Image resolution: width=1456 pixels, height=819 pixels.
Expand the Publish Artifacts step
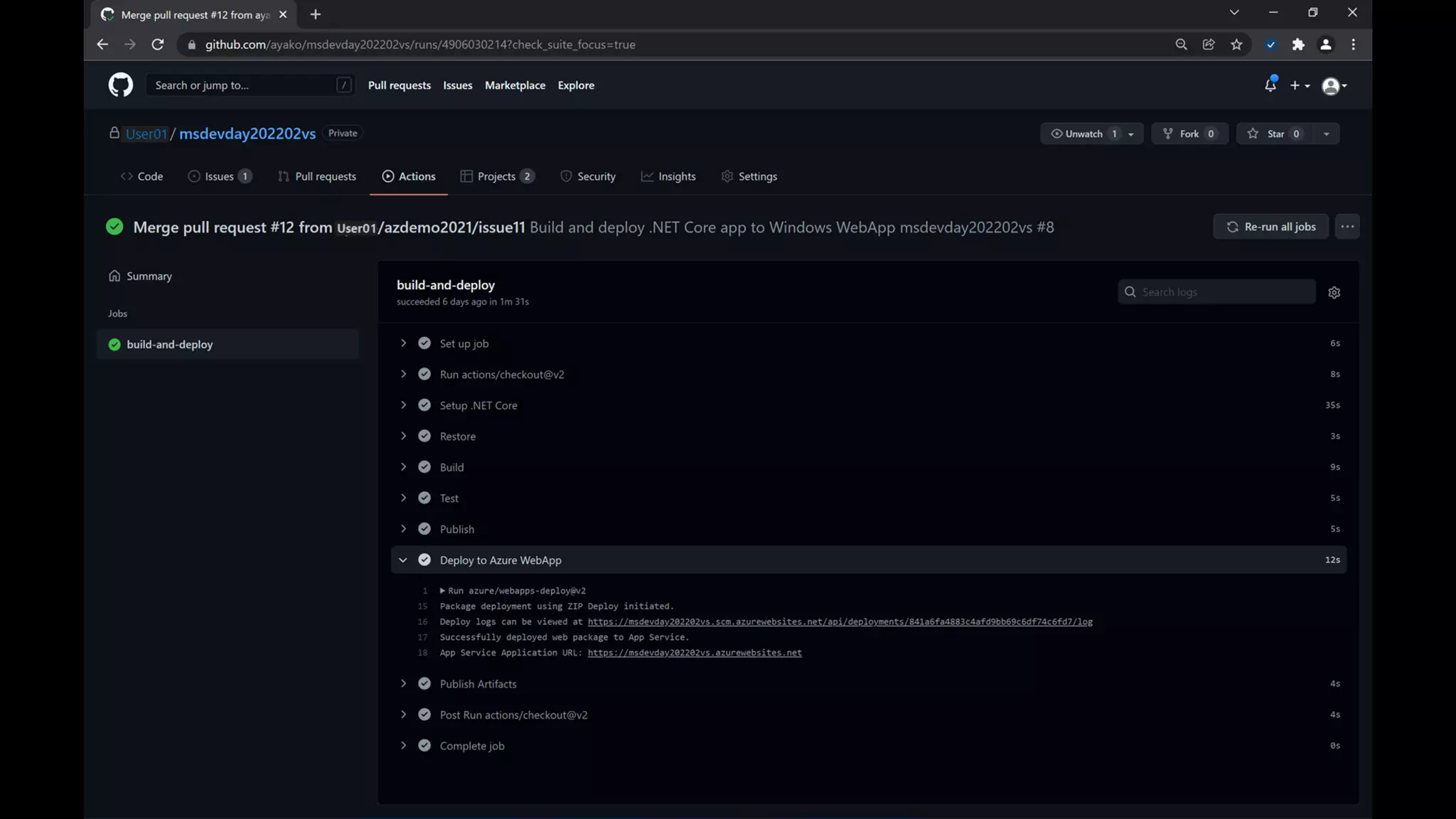[x=403, y=684]
